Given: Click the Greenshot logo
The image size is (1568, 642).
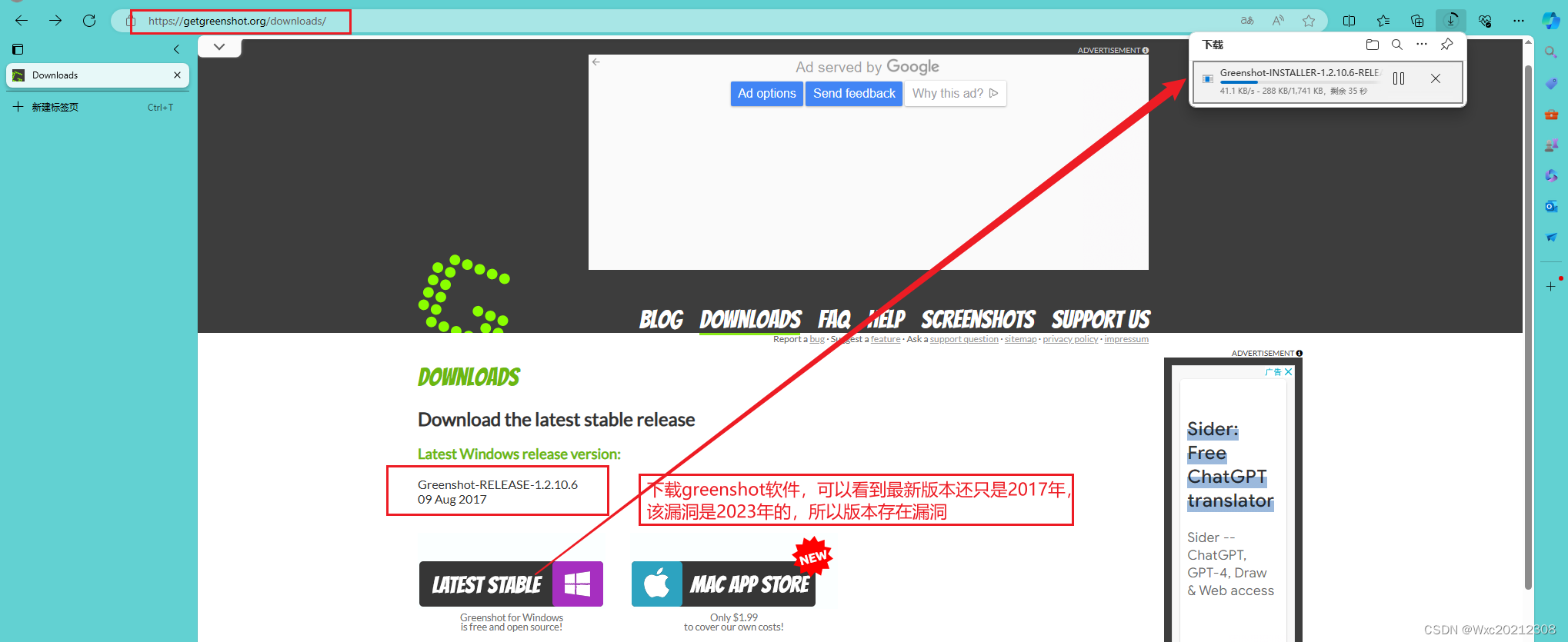Looking at the screenshot, I should point(464,294).
